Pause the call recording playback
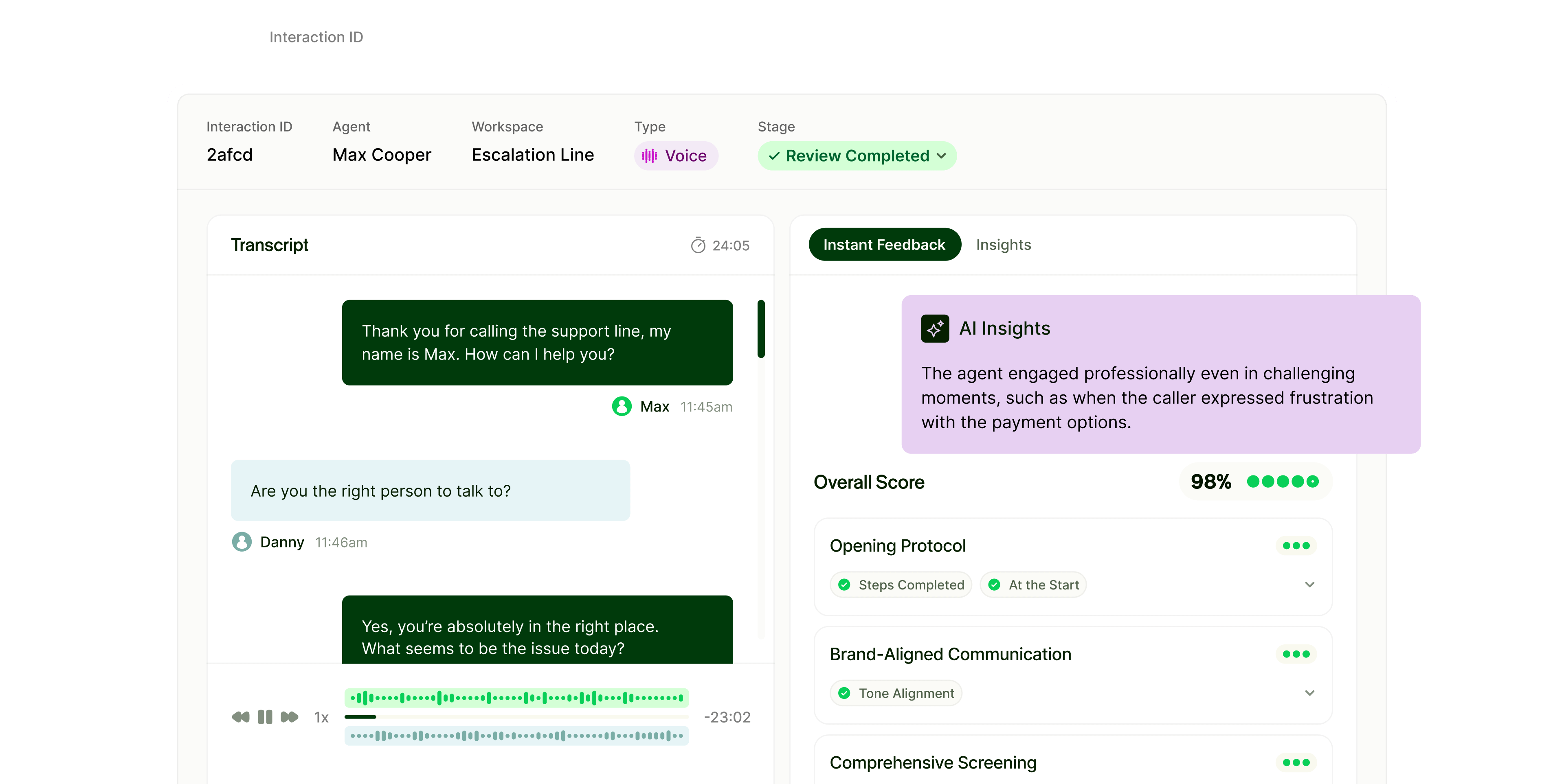1564x784 pixels. tap(265, 717)
